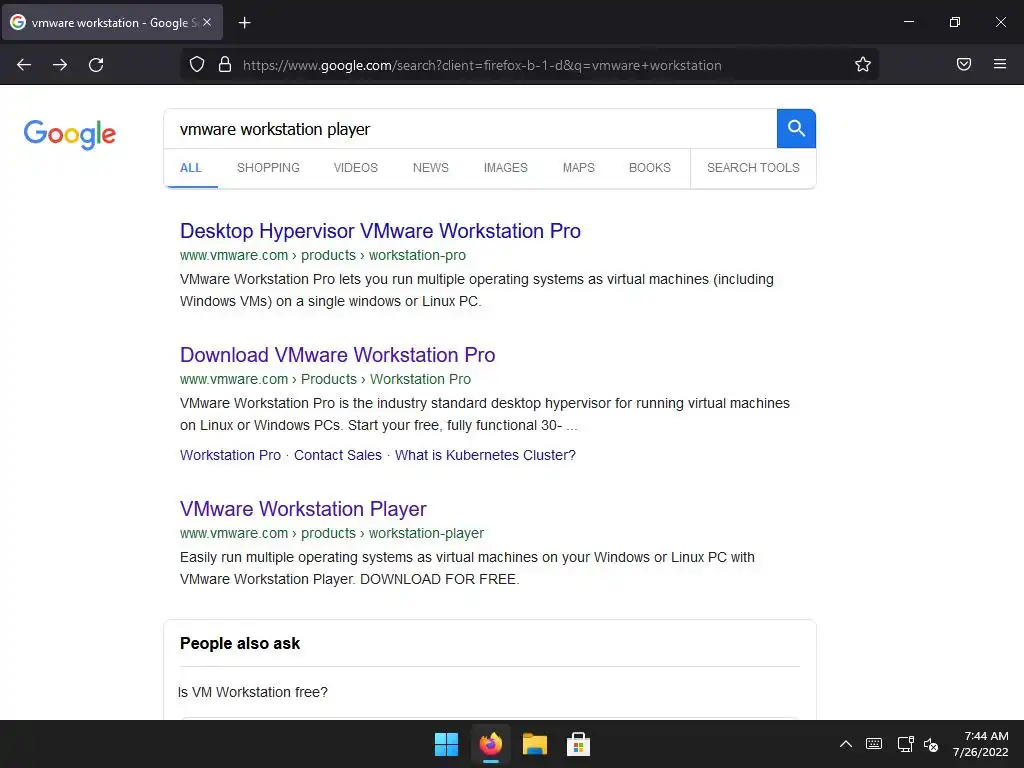
Task: Open Windows Start menu
Action: [447, 744]
